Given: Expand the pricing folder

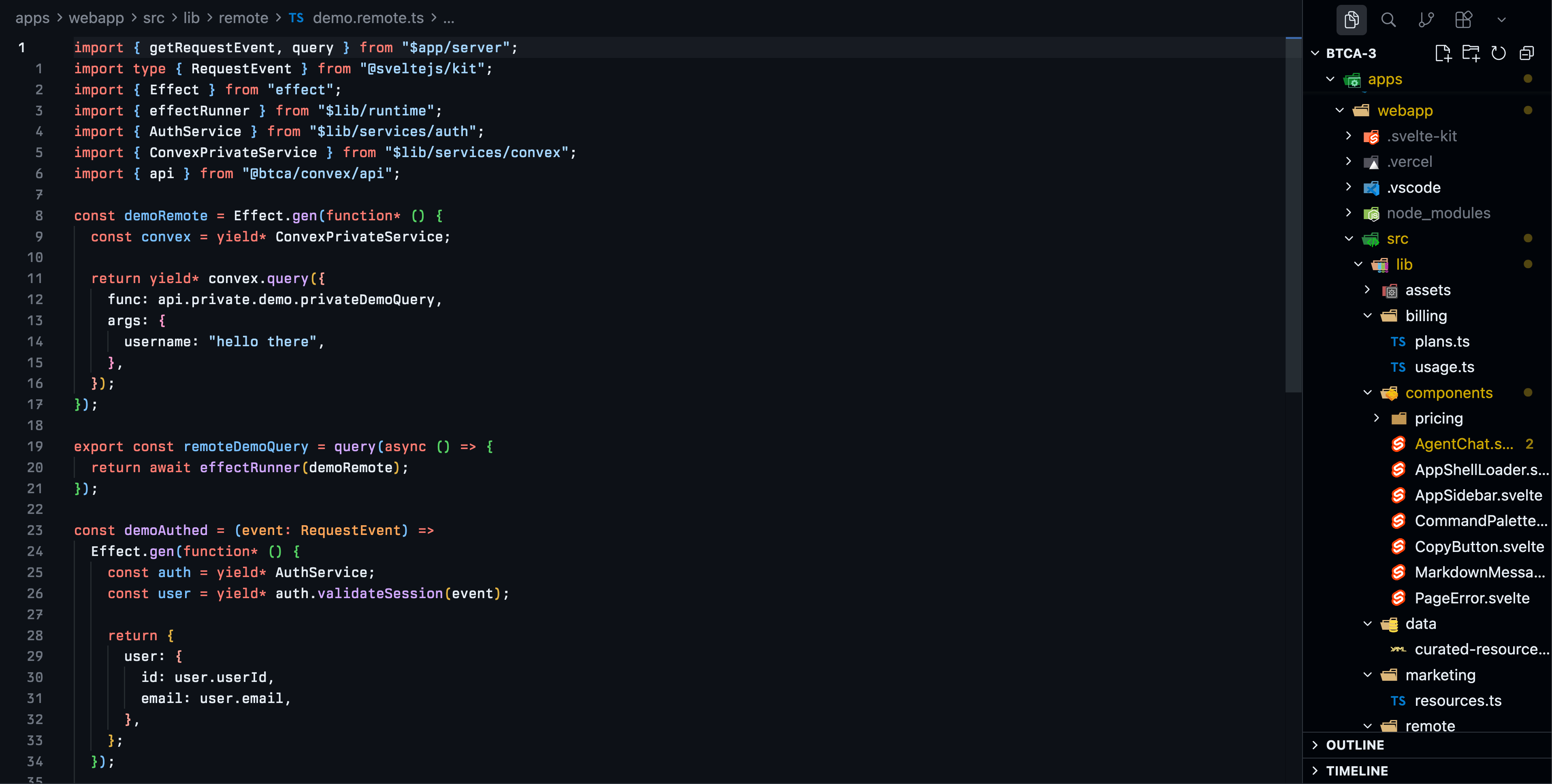Looking at the screenshot, I should [x=1377, y=418].
